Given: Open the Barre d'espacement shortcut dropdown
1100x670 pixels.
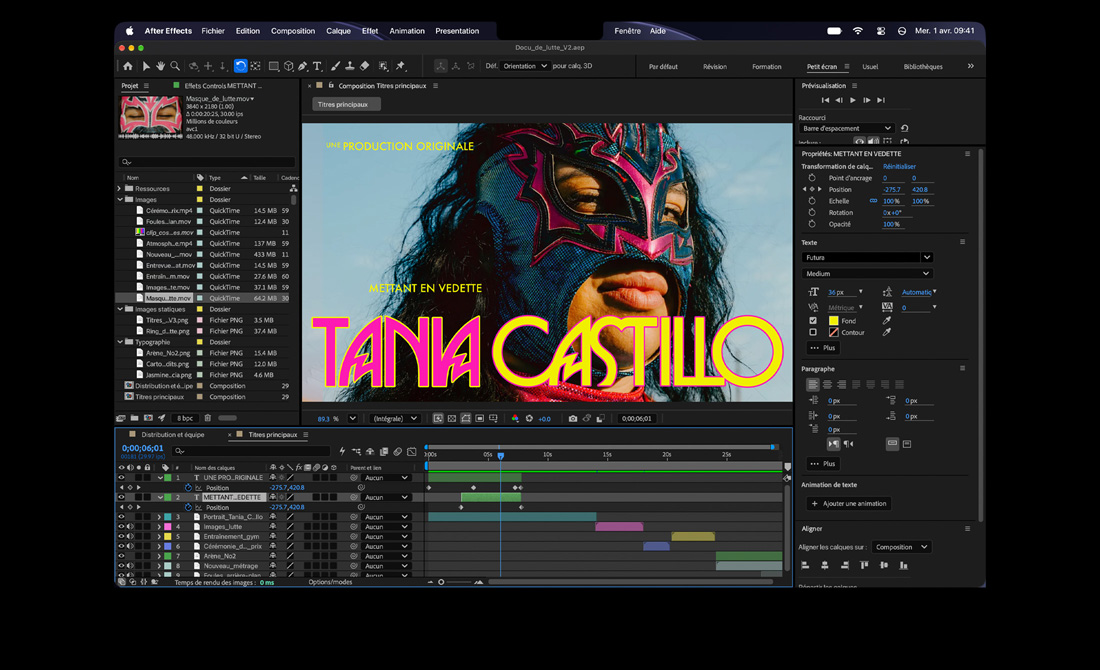Looking at the screenshot, I should pos(847,128).
